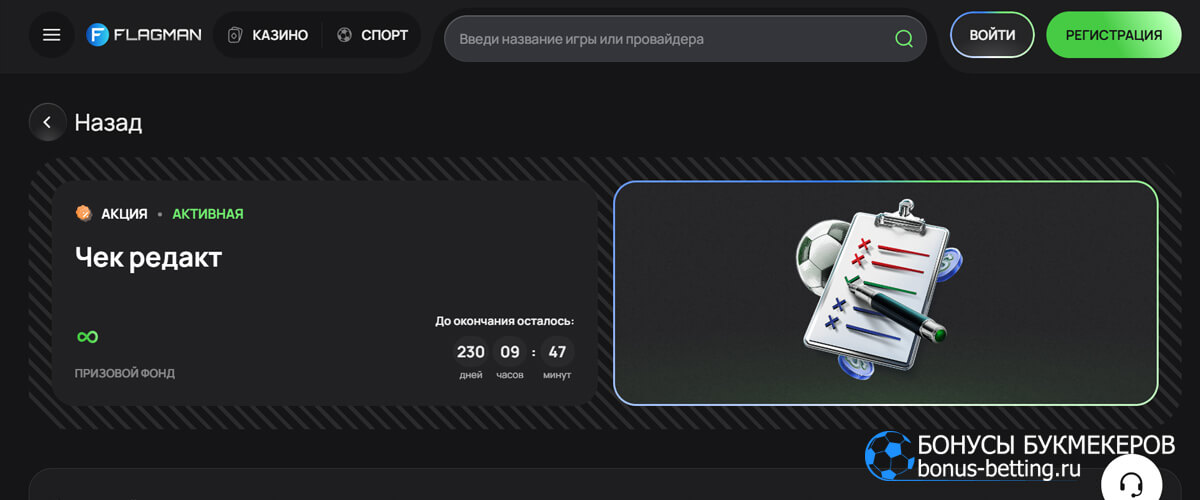This screenshot has width=1200, height=500.
Task: Click the sport ball icon
Action: [x=345, y=35]
